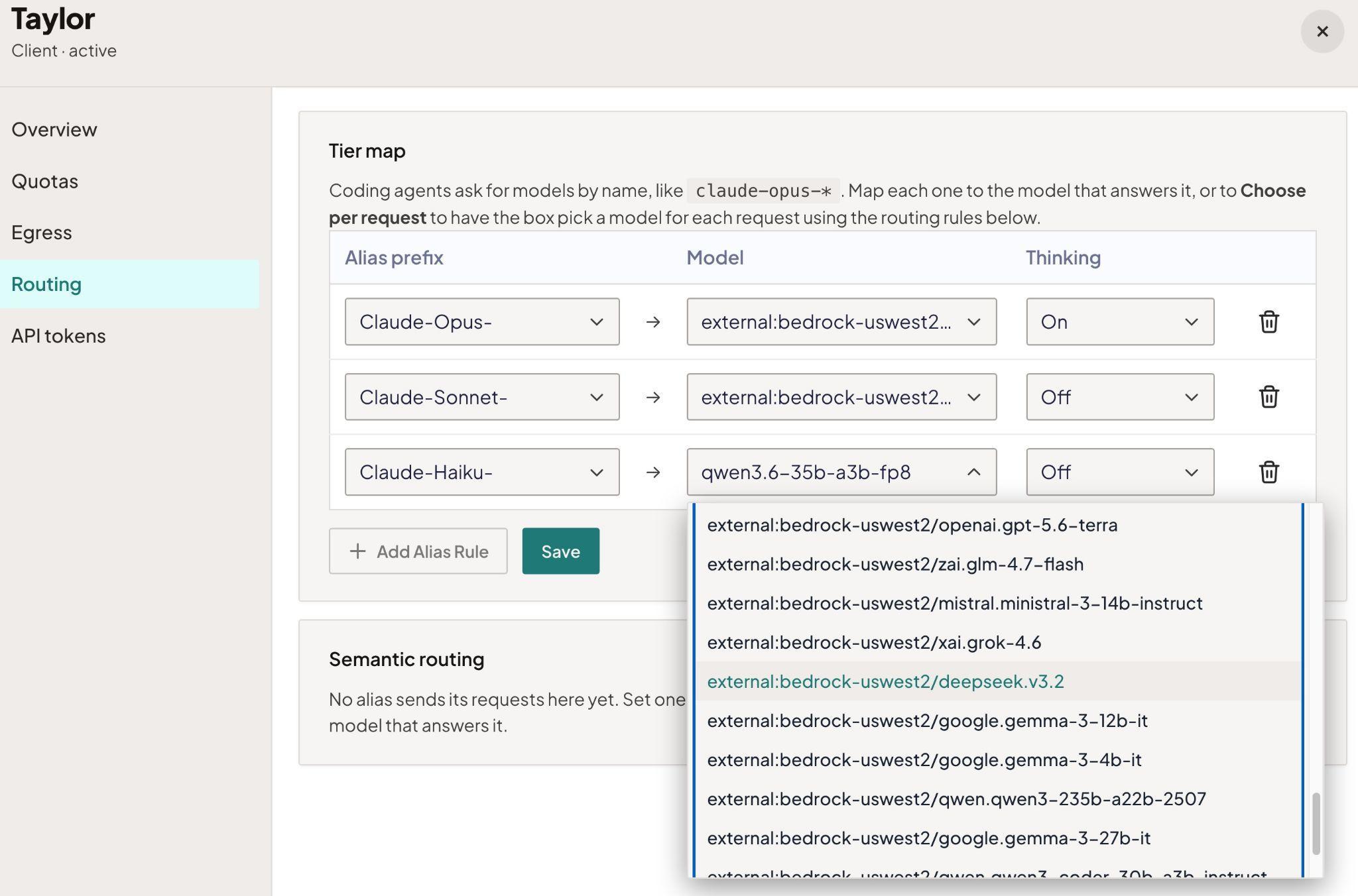Click the claude-opus-* code snippet

[763, 191]
